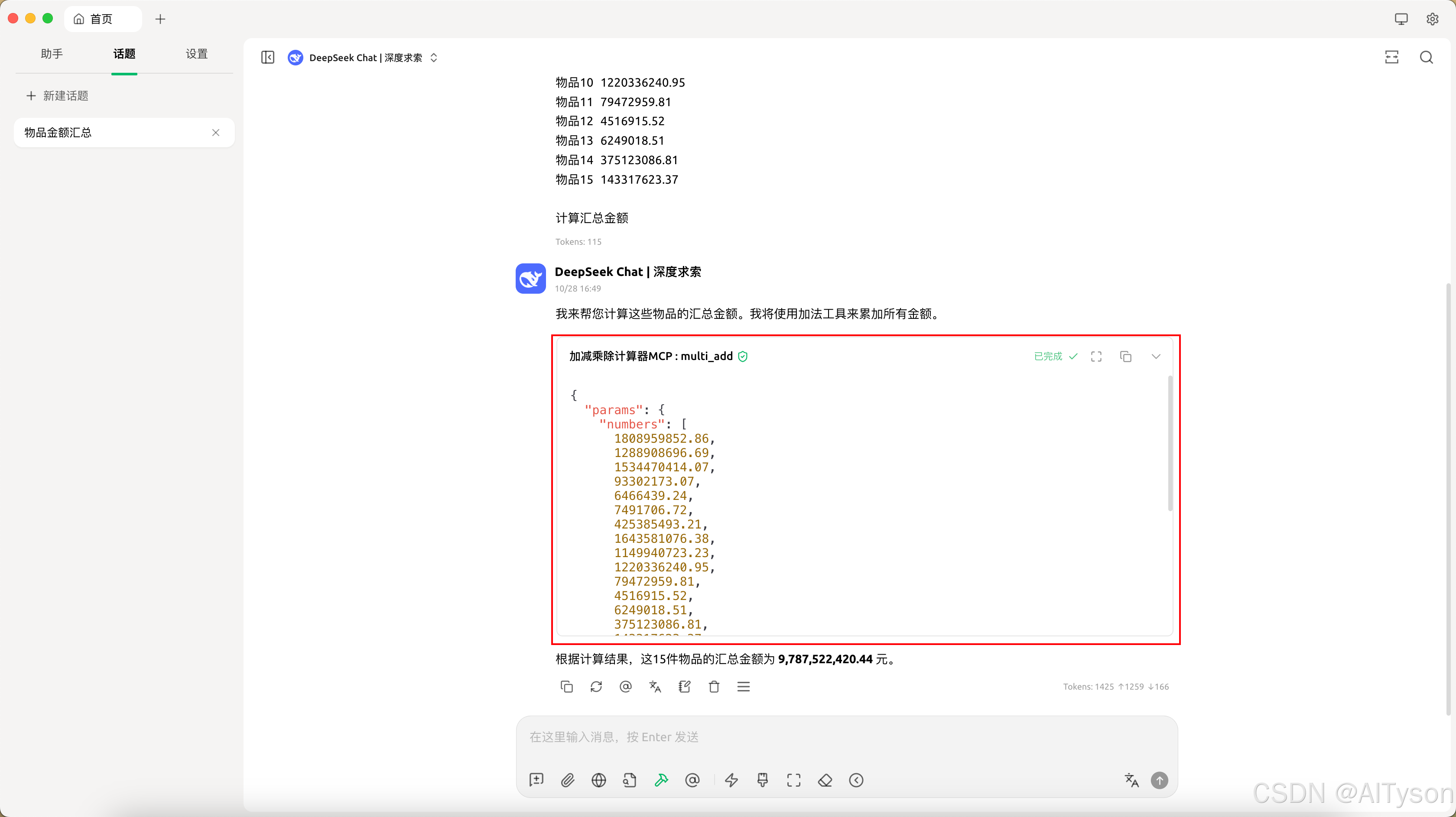Switch to the 助手 tab
This screenshot has width=1456, height=817.
52,54
